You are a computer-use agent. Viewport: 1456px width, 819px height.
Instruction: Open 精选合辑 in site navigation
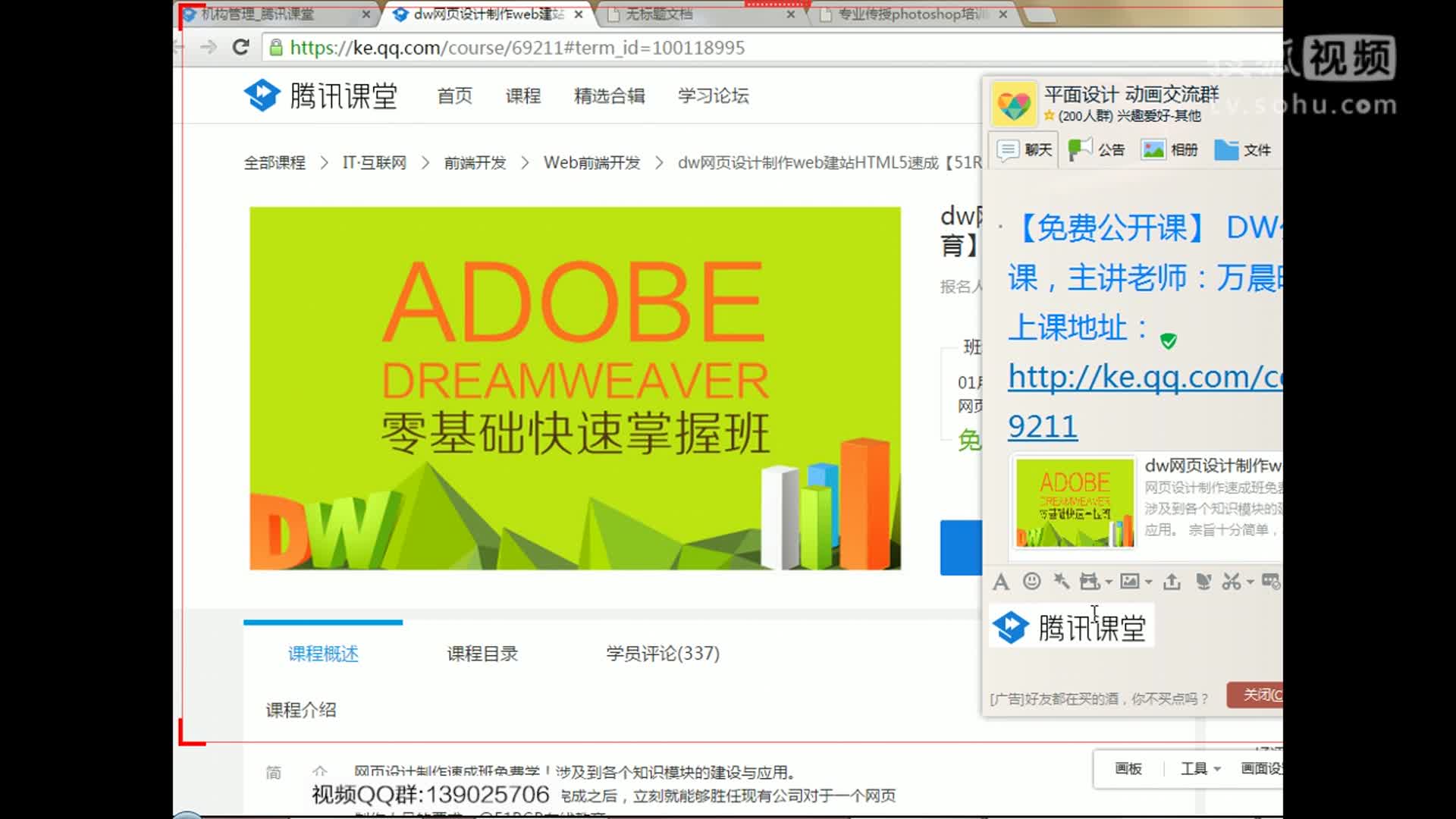(x=610, y=96)
